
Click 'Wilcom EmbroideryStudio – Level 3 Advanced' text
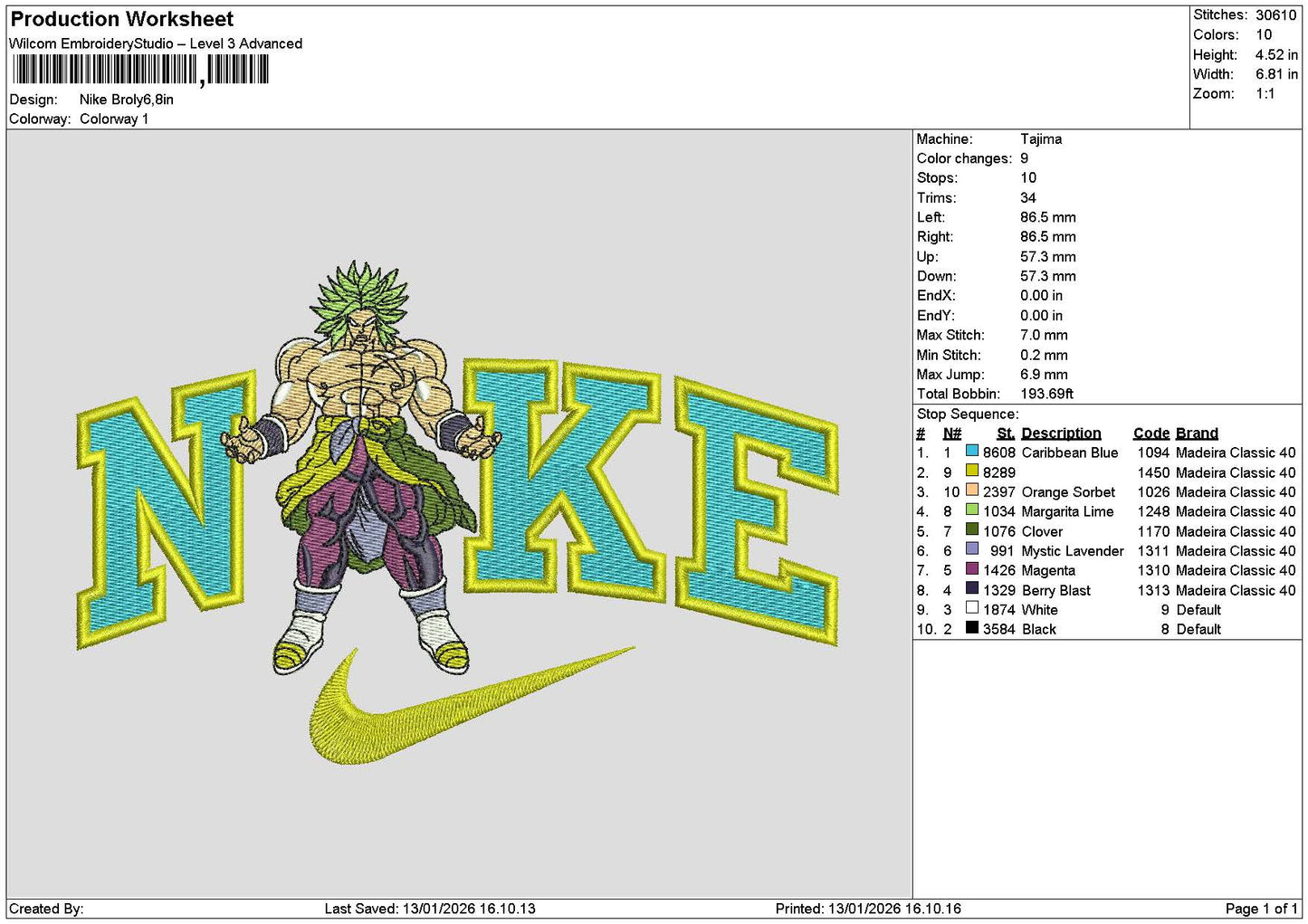pyautogui.click(x=156, y=43)
